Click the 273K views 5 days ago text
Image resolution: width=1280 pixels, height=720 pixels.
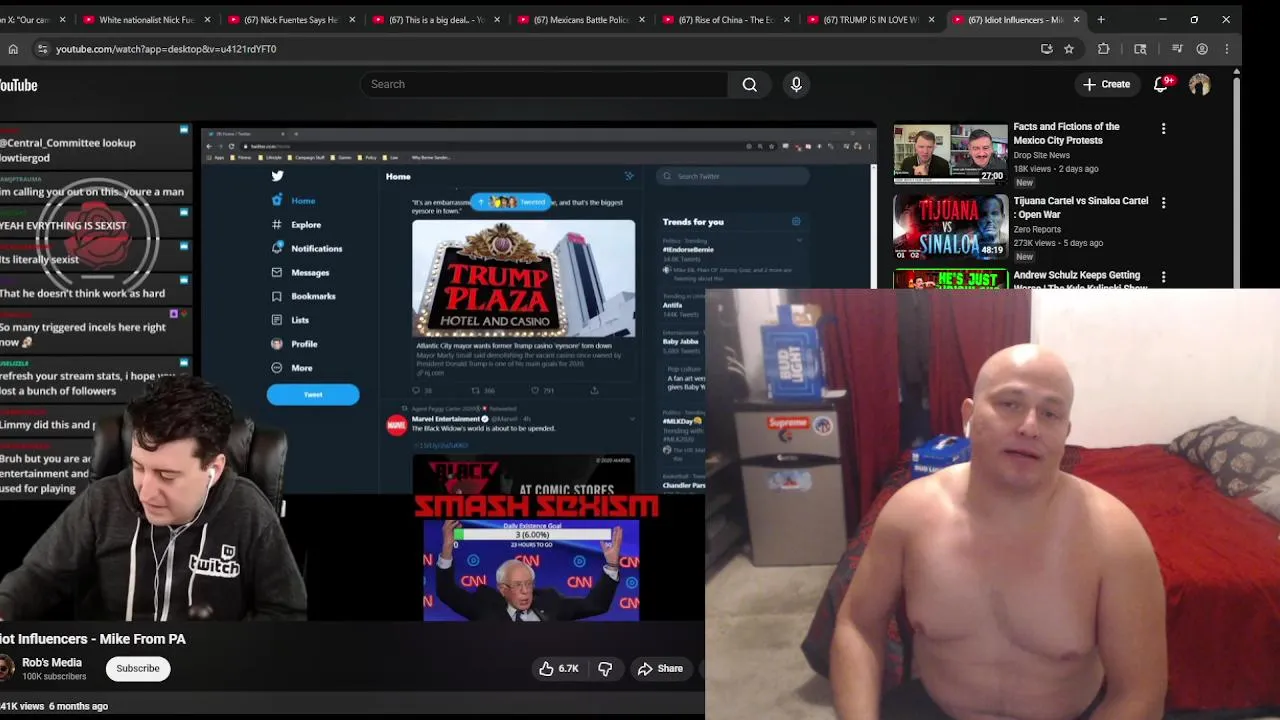[x=1058, y=243]
